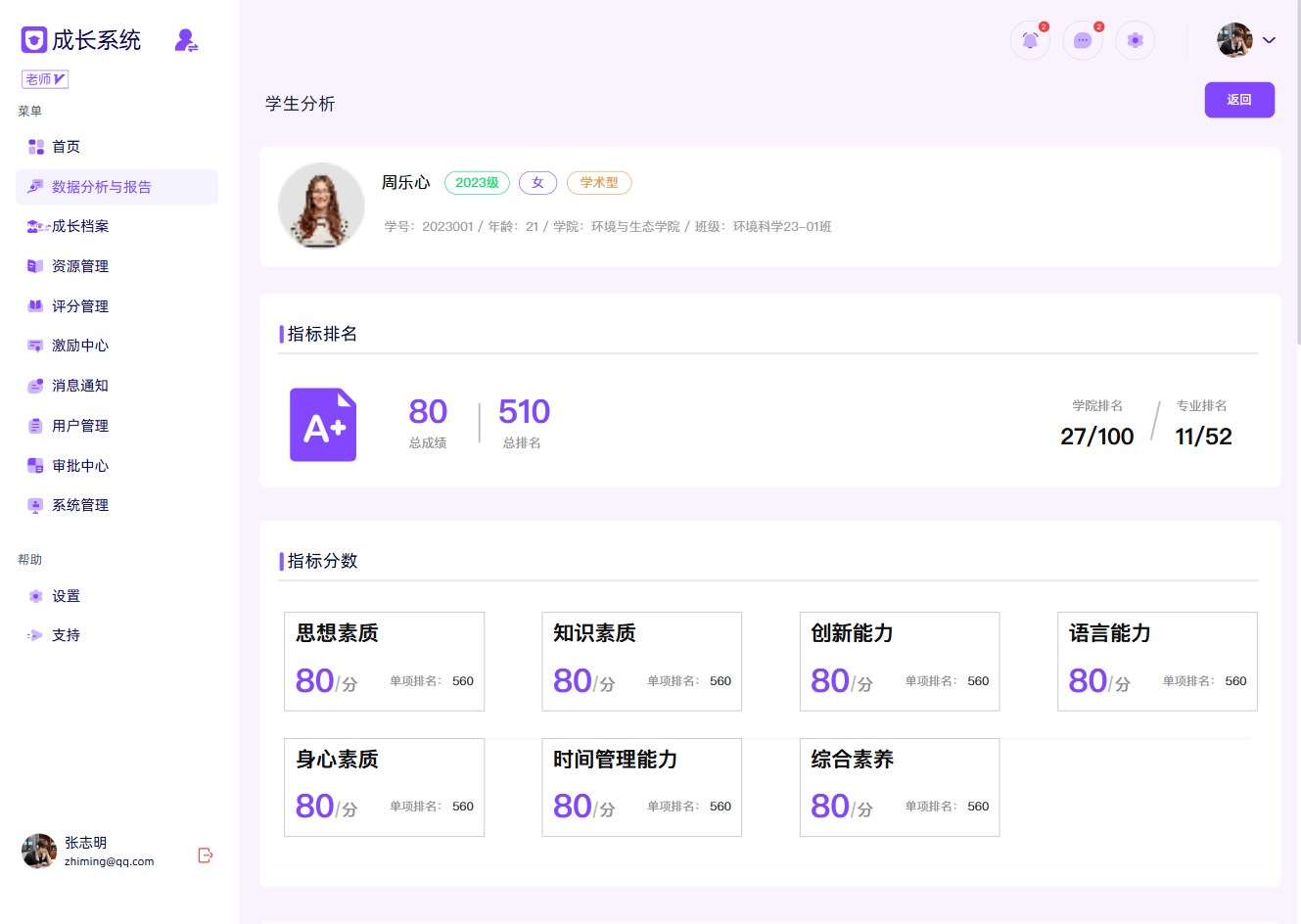
Task: Click 周乐心 student profile photo
Action: pyautogui.click(x=321, y=206)
